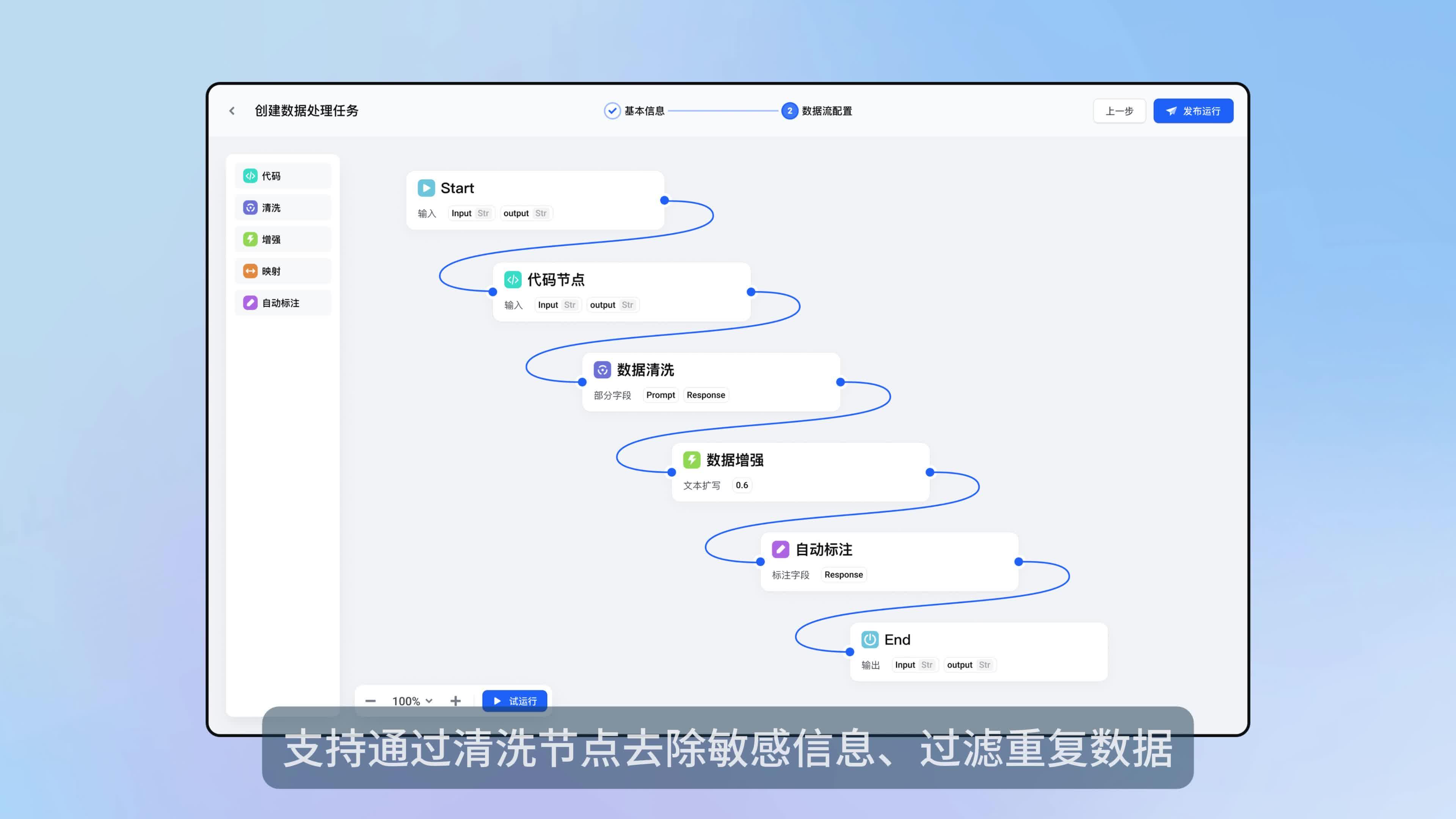
Task: Toggle the Prompt field on 数据清洗 node
Action: click(660, 394)
